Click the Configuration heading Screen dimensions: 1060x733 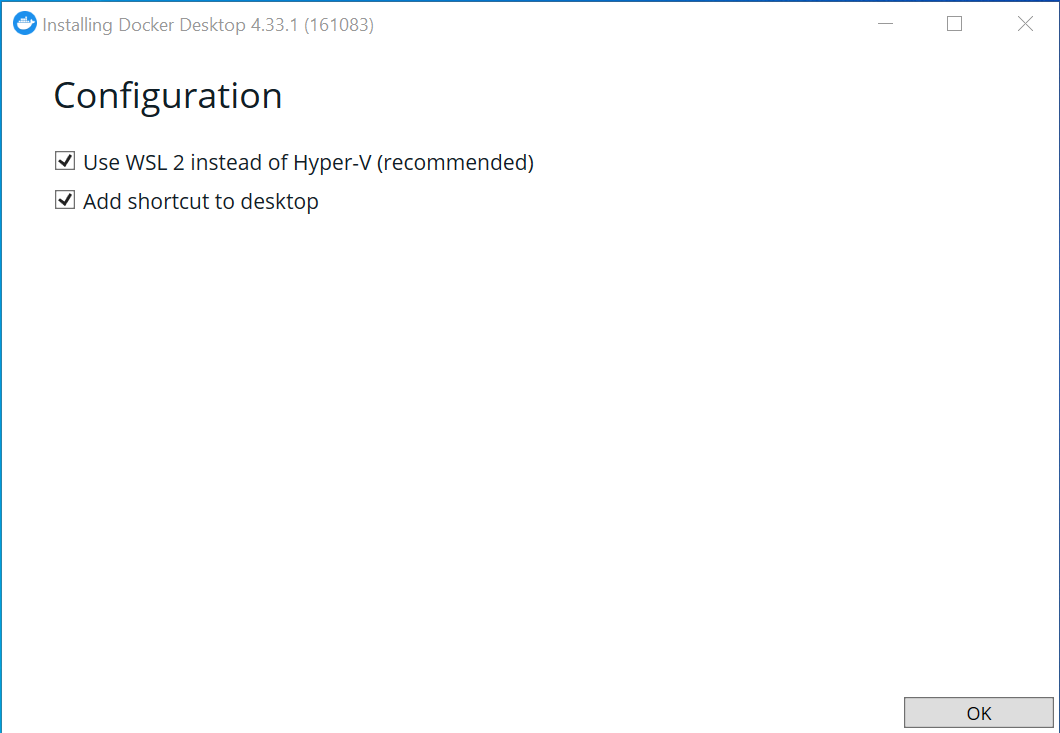click(x=167, y=96)
